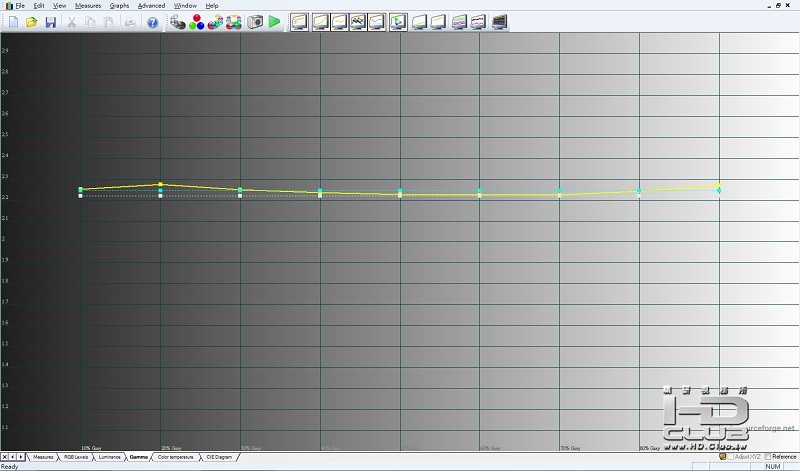Click the first blank monitor icon
Image resolution: width=800 pixels, height=471 pixels.
419,22
